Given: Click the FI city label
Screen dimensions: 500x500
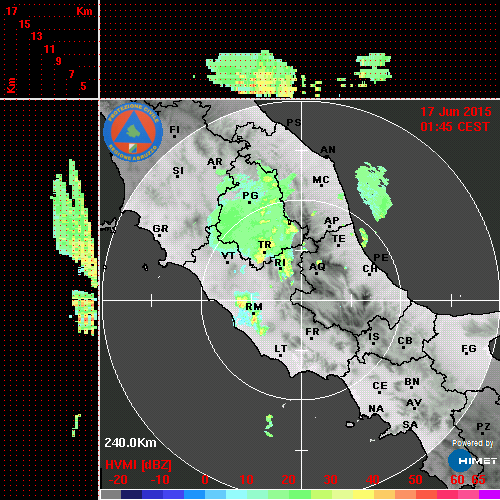Looking at the screenshot, I should (x=175, y=129).
